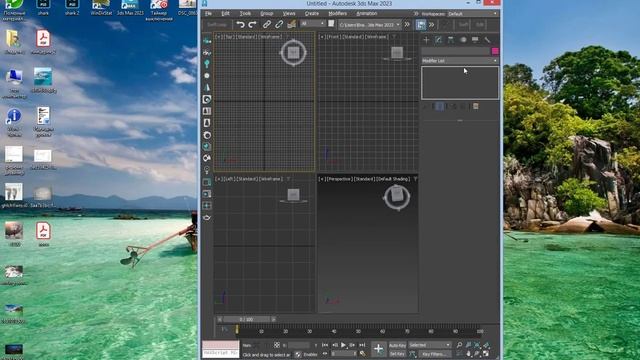Image resolution: width=640 pixels, height=360 pixels.
Task: Click Zoom Extents All in navigation controls
Action: 486,345
